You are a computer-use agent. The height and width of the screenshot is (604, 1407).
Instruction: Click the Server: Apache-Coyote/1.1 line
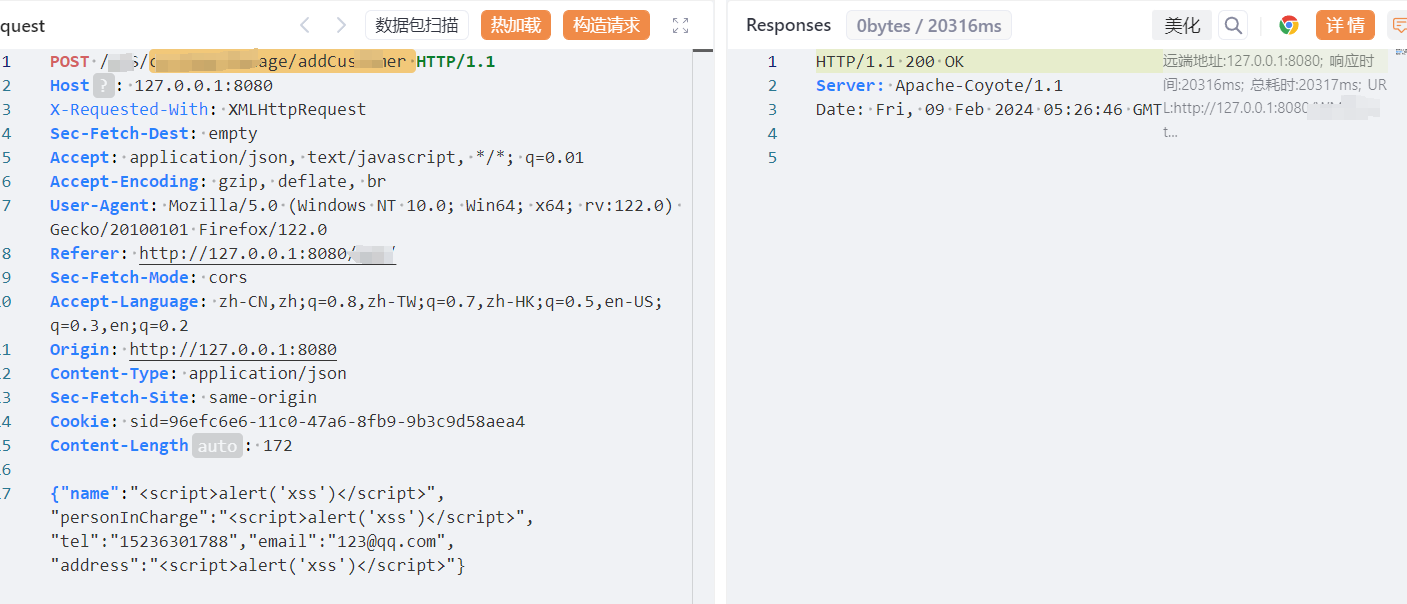(939, 85)
